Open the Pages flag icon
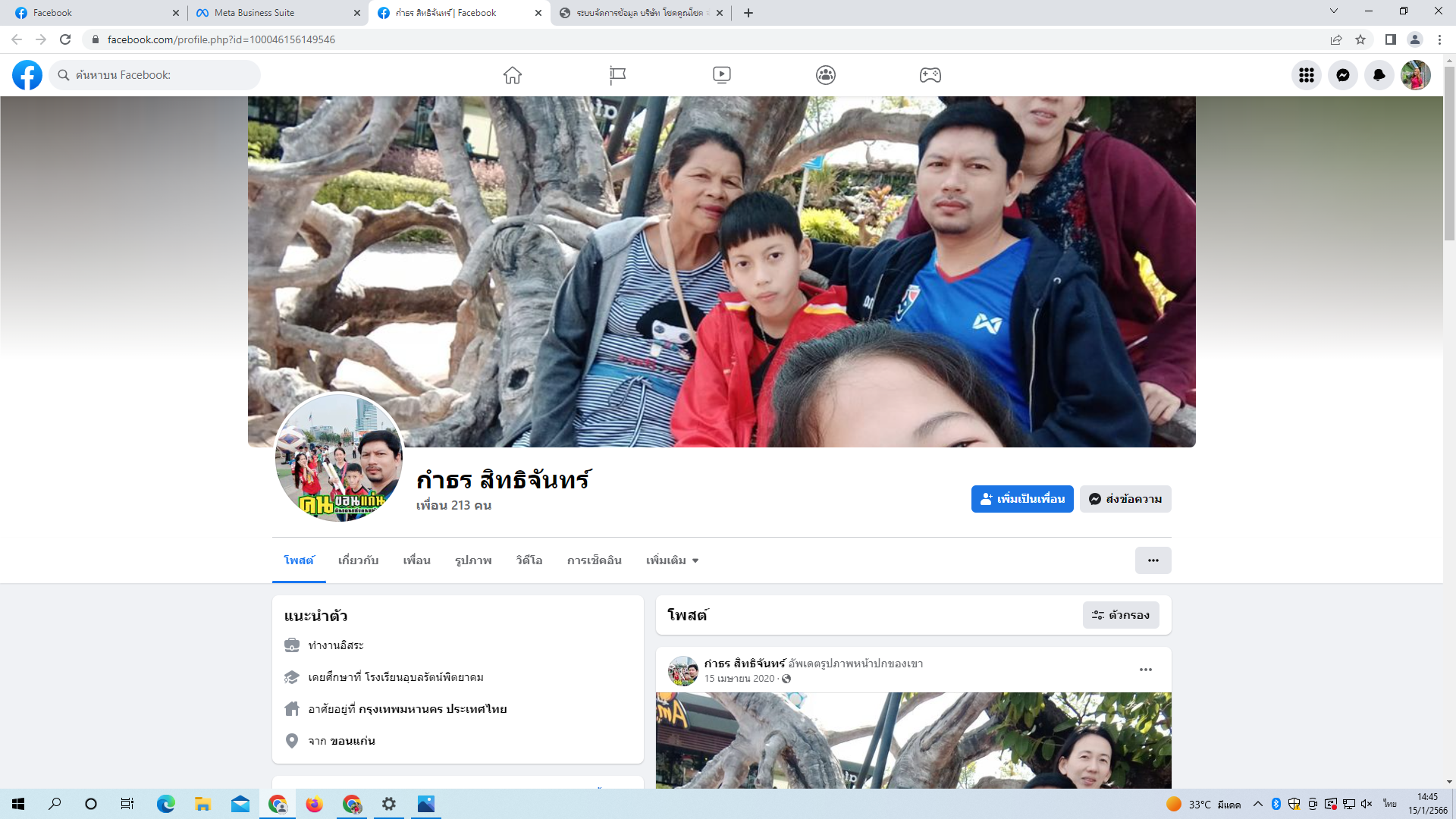The image size is (1456, 819). point(617,75)
